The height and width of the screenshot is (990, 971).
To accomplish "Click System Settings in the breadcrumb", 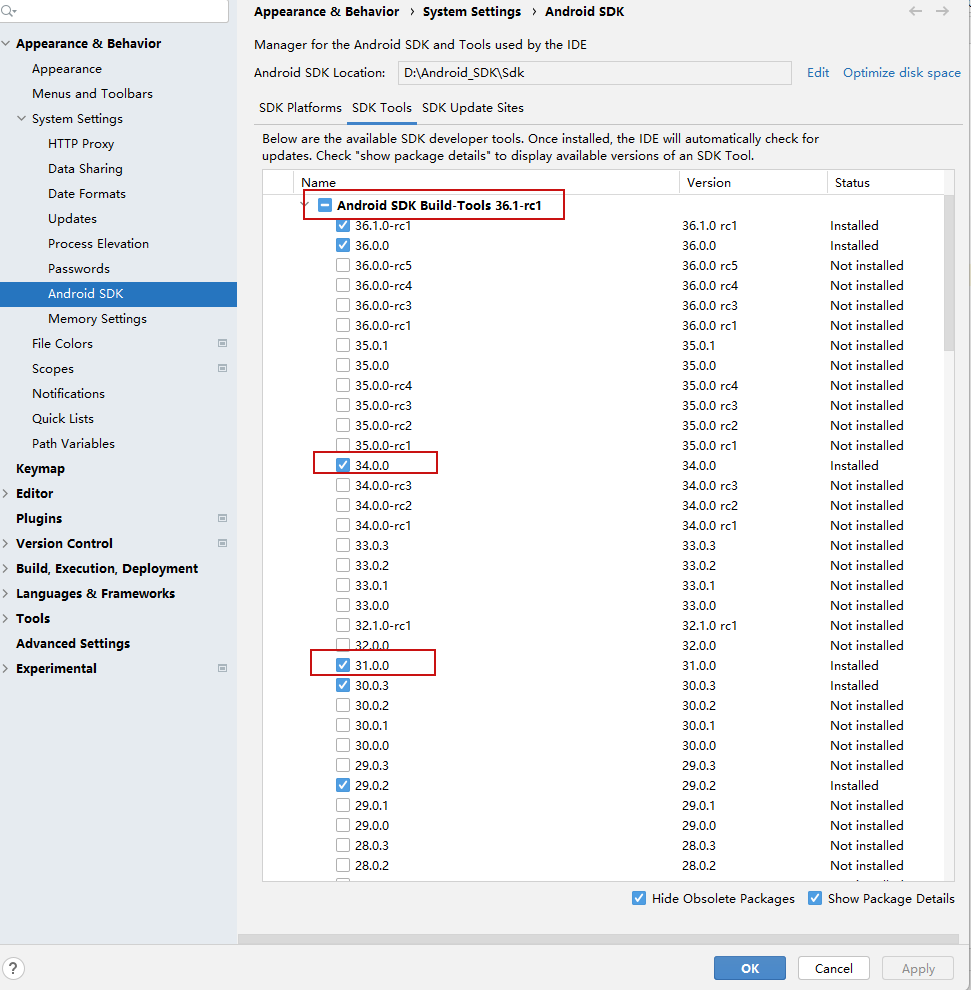I will click(472, 11).
